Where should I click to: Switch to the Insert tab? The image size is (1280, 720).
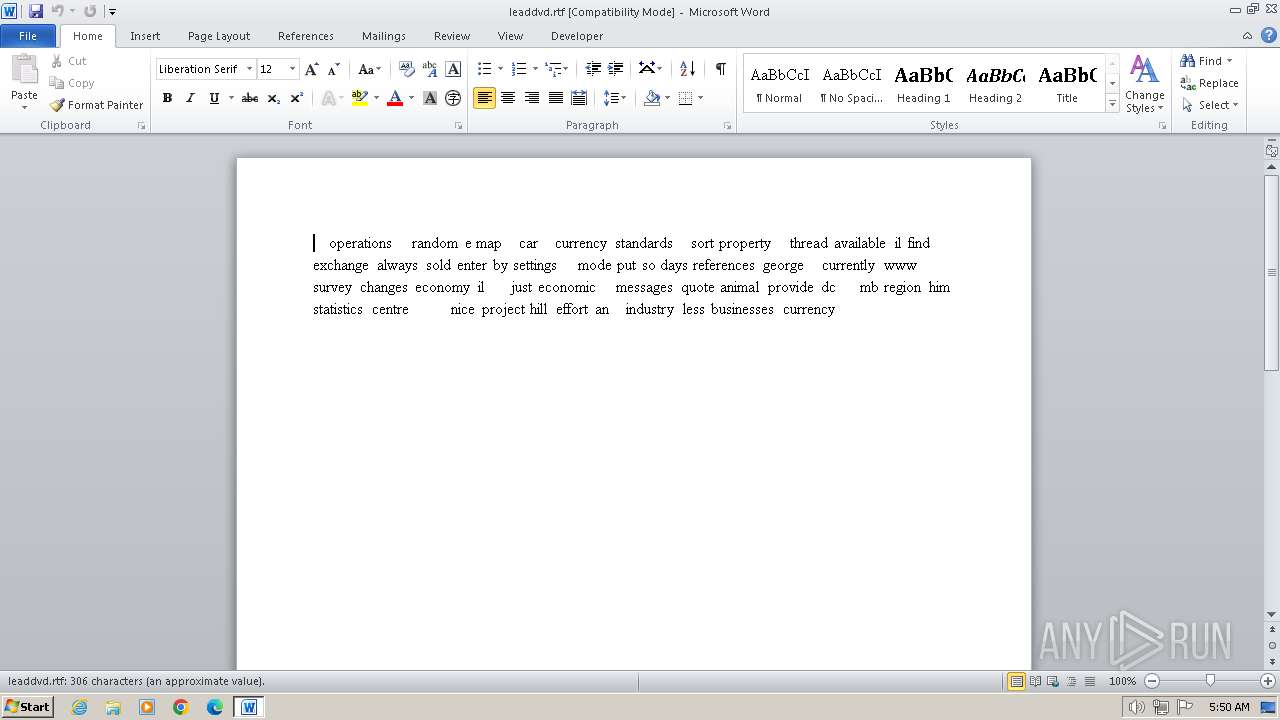click(145, 36)
